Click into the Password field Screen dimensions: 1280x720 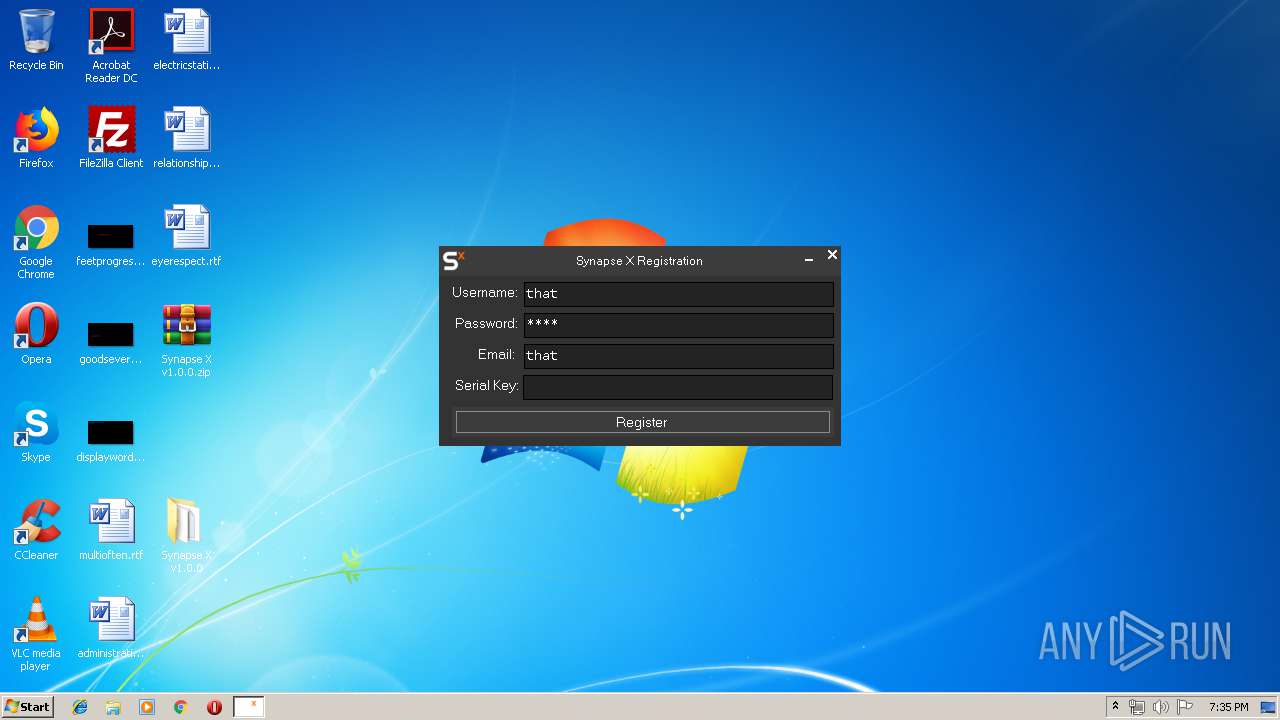[x=678, y=324]
